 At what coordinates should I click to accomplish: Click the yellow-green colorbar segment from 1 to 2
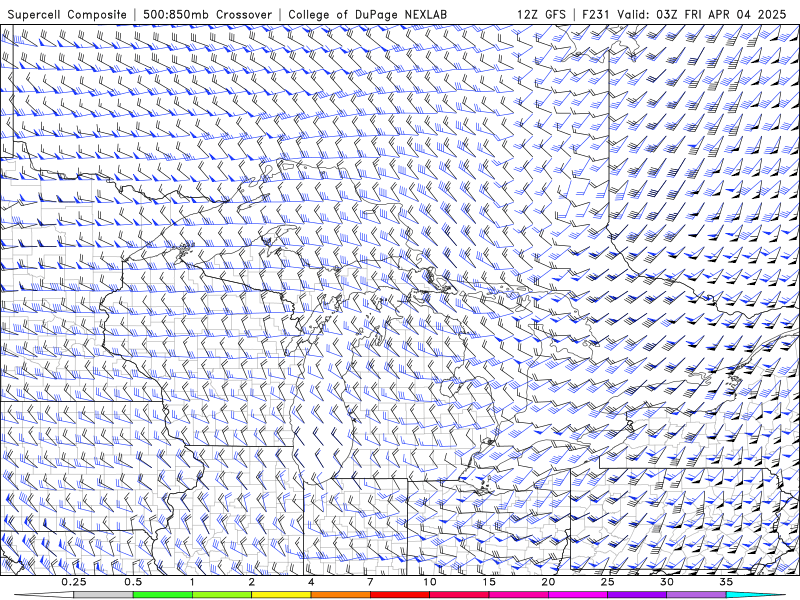pos(222,595)
